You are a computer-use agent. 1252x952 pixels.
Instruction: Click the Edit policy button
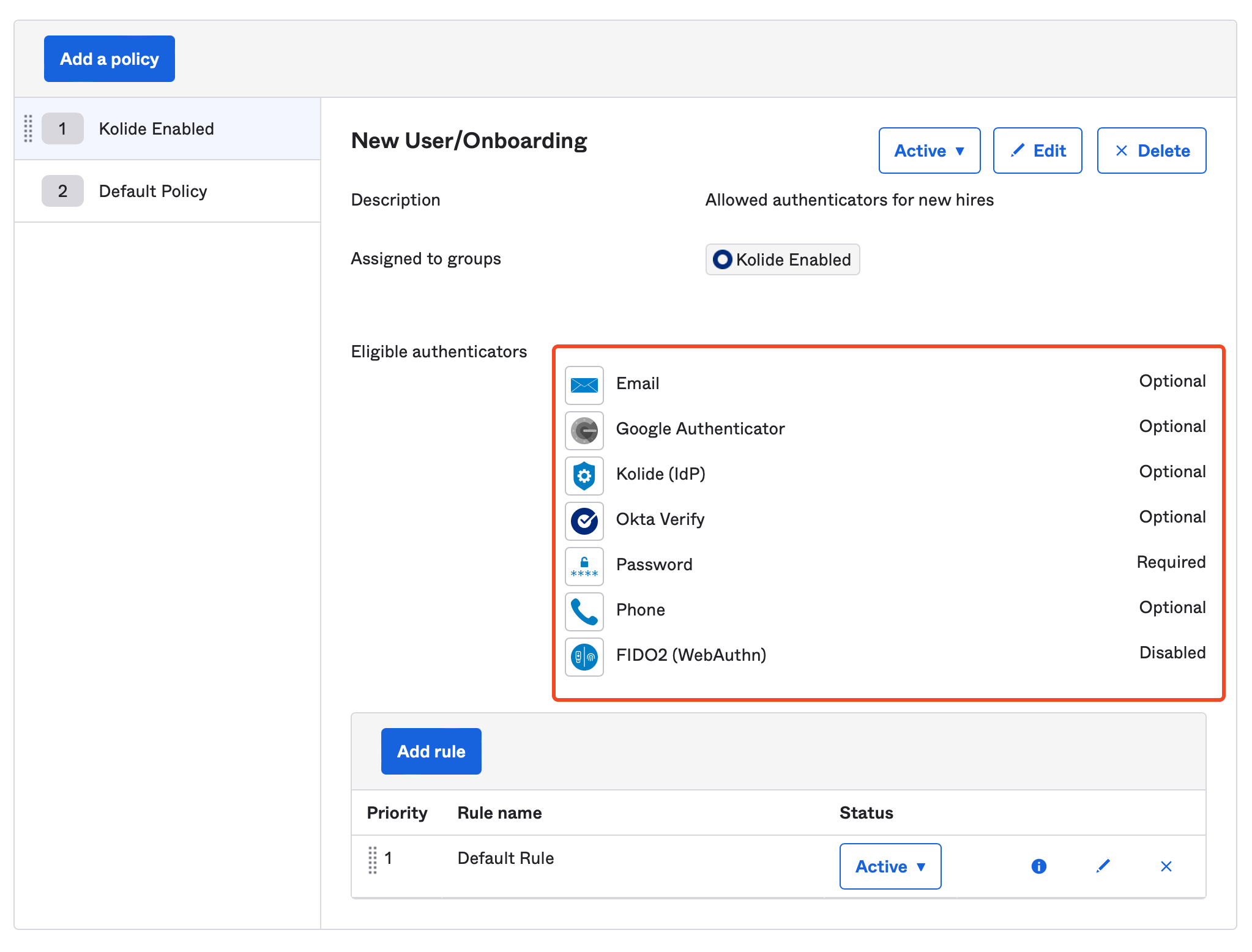(1038, 151)
